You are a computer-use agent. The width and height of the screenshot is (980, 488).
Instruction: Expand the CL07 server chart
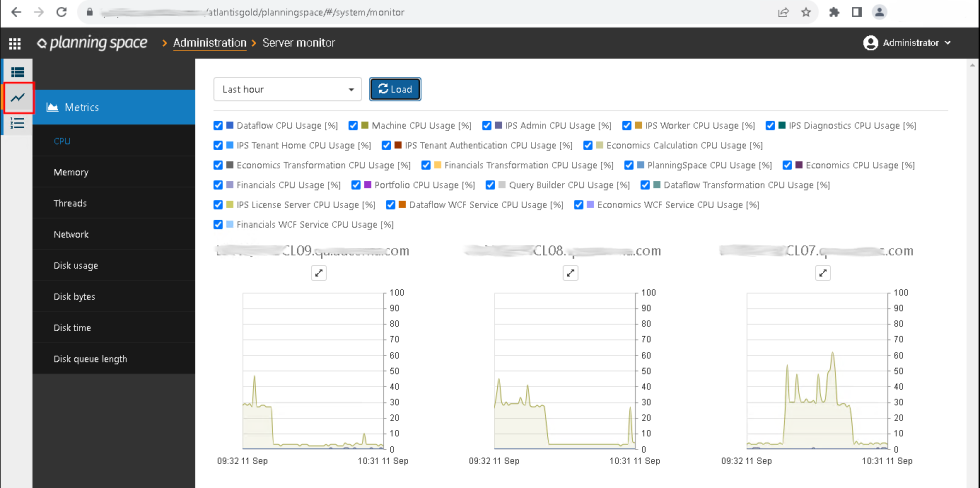click(823, 273)
